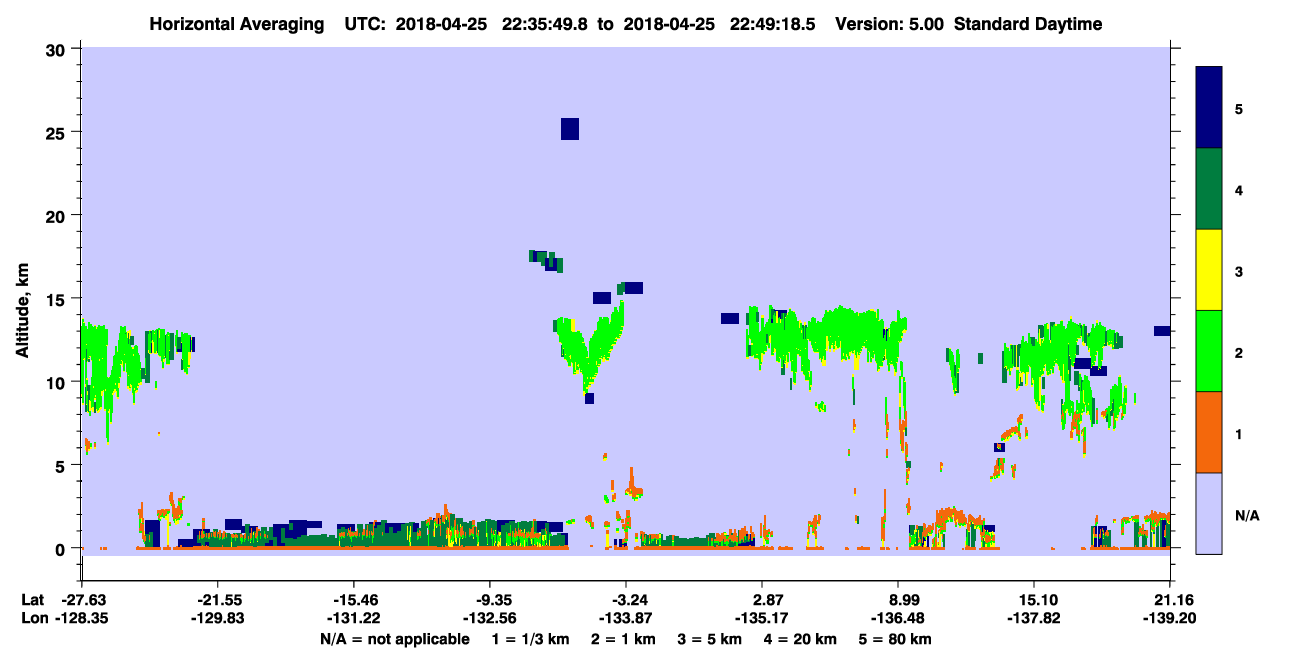Click the colorbar label 'N/A'

[x=1247, y=515]
